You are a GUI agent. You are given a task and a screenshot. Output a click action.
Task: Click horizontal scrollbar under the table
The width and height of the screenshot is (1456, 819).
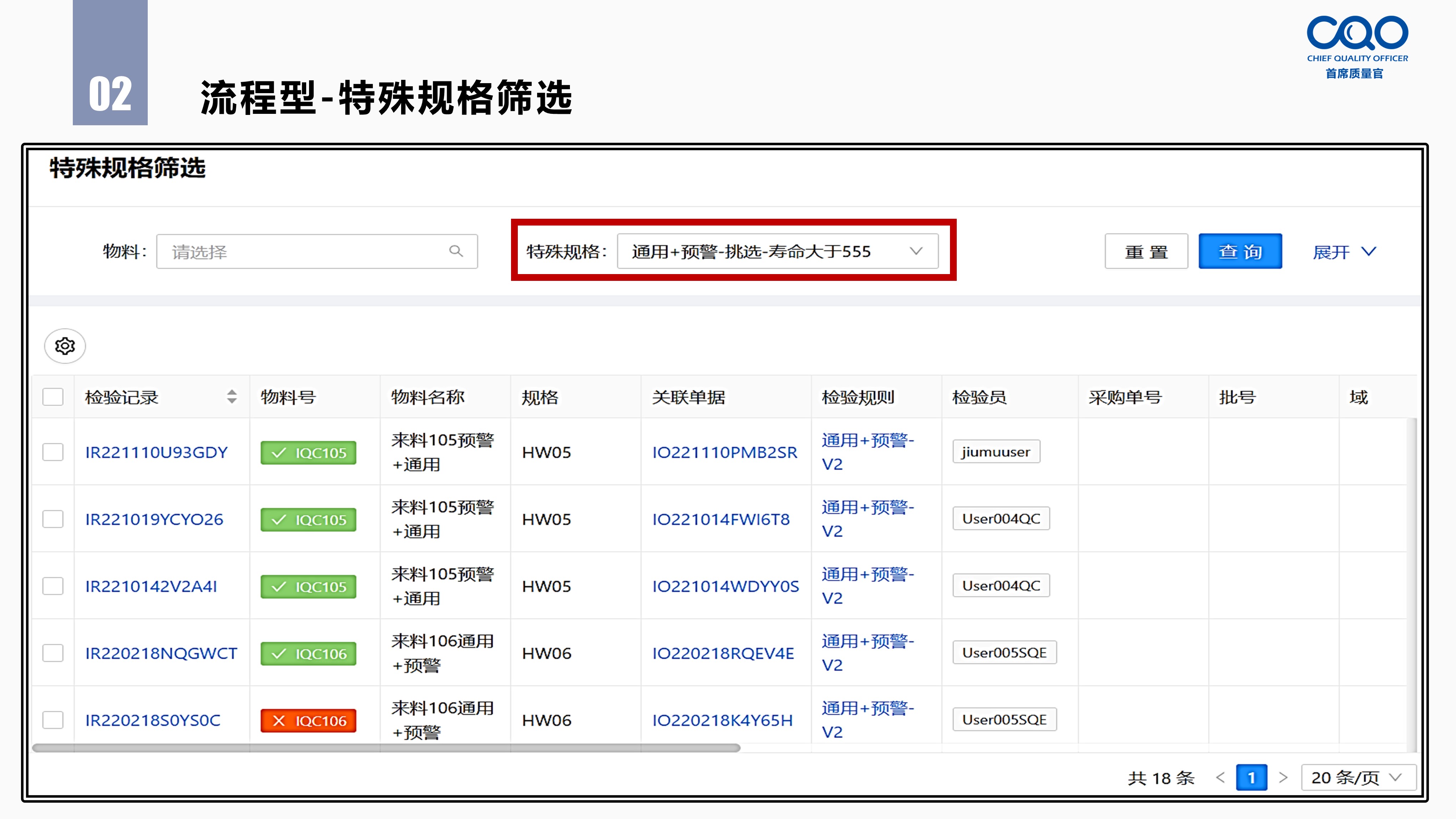386,748
